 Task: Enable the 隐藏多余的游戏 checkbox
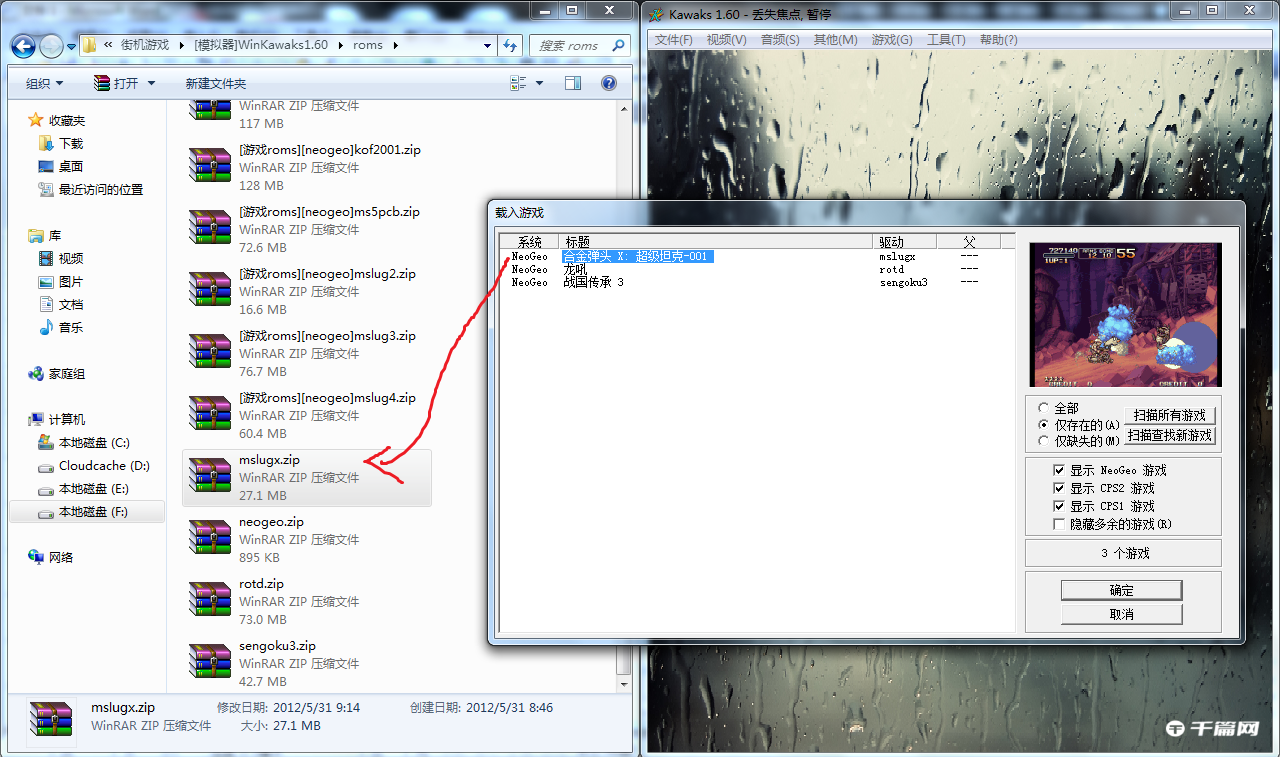1059,524
